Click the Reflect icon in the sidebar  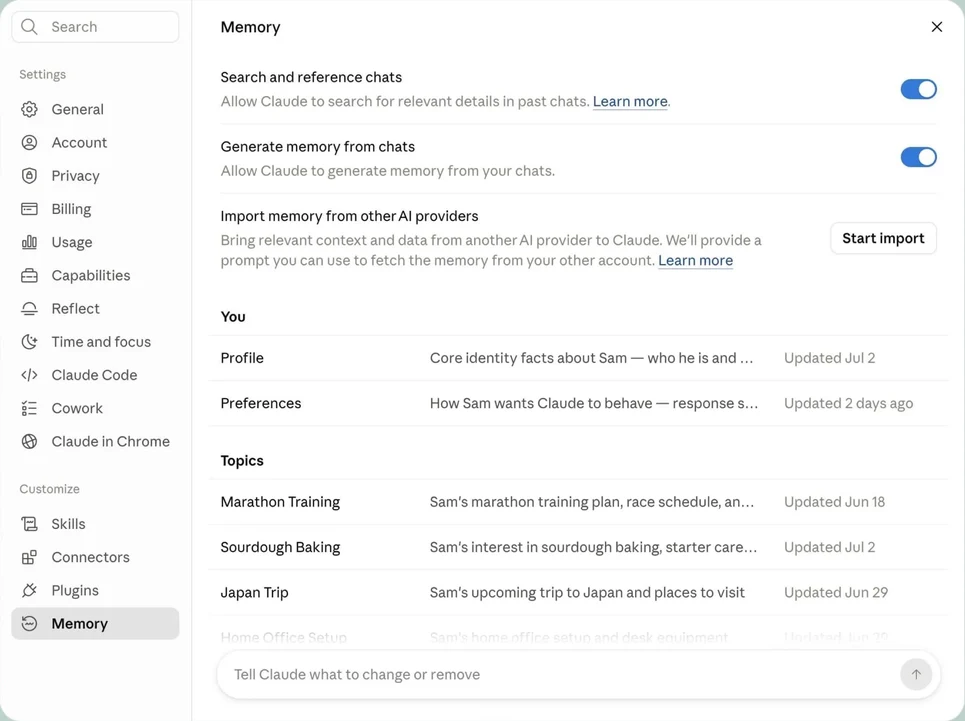coord(29,308)
